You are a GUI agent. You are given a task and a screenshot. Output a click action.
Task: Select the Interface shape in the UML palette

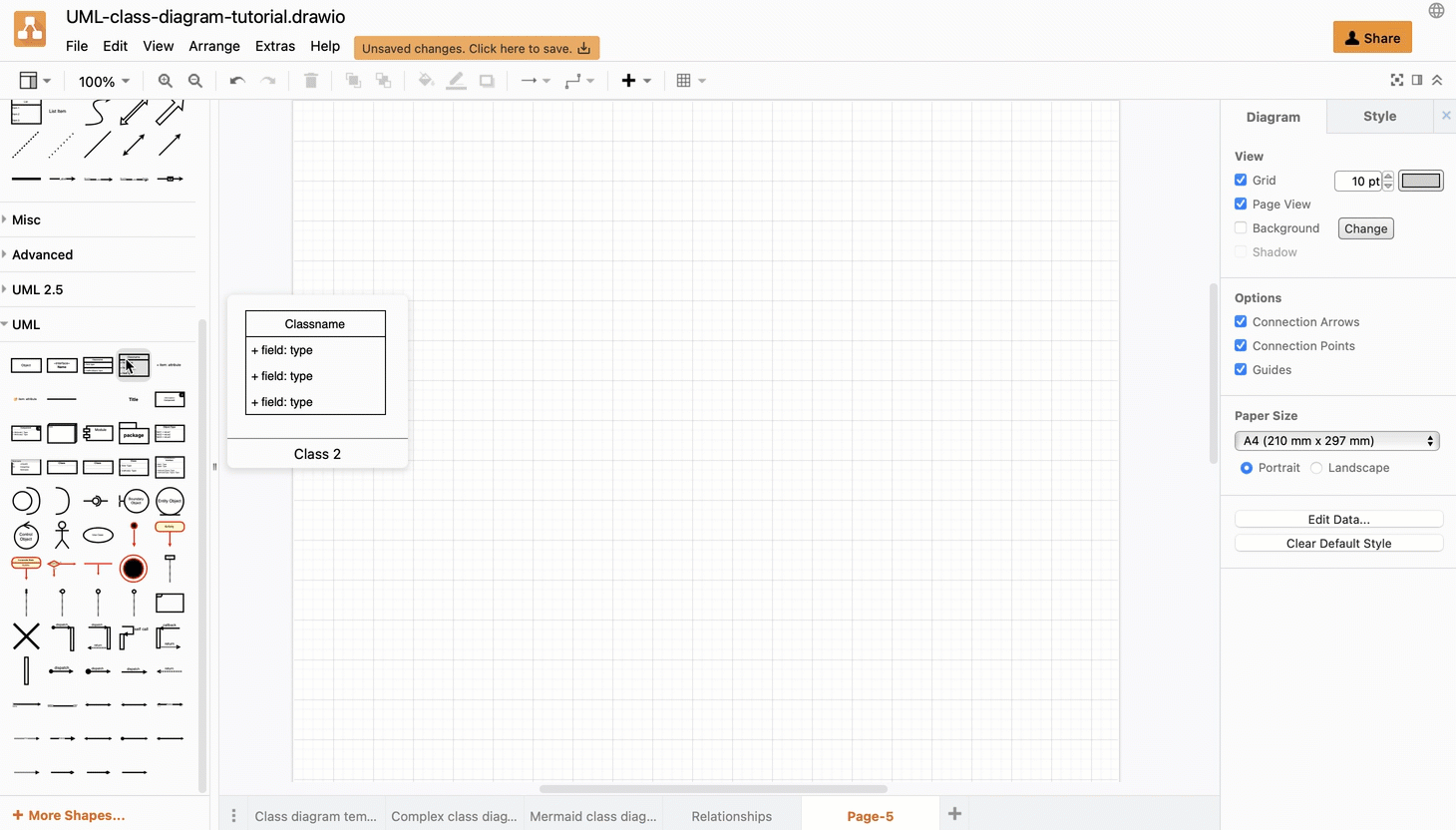[x=62, y=365]
